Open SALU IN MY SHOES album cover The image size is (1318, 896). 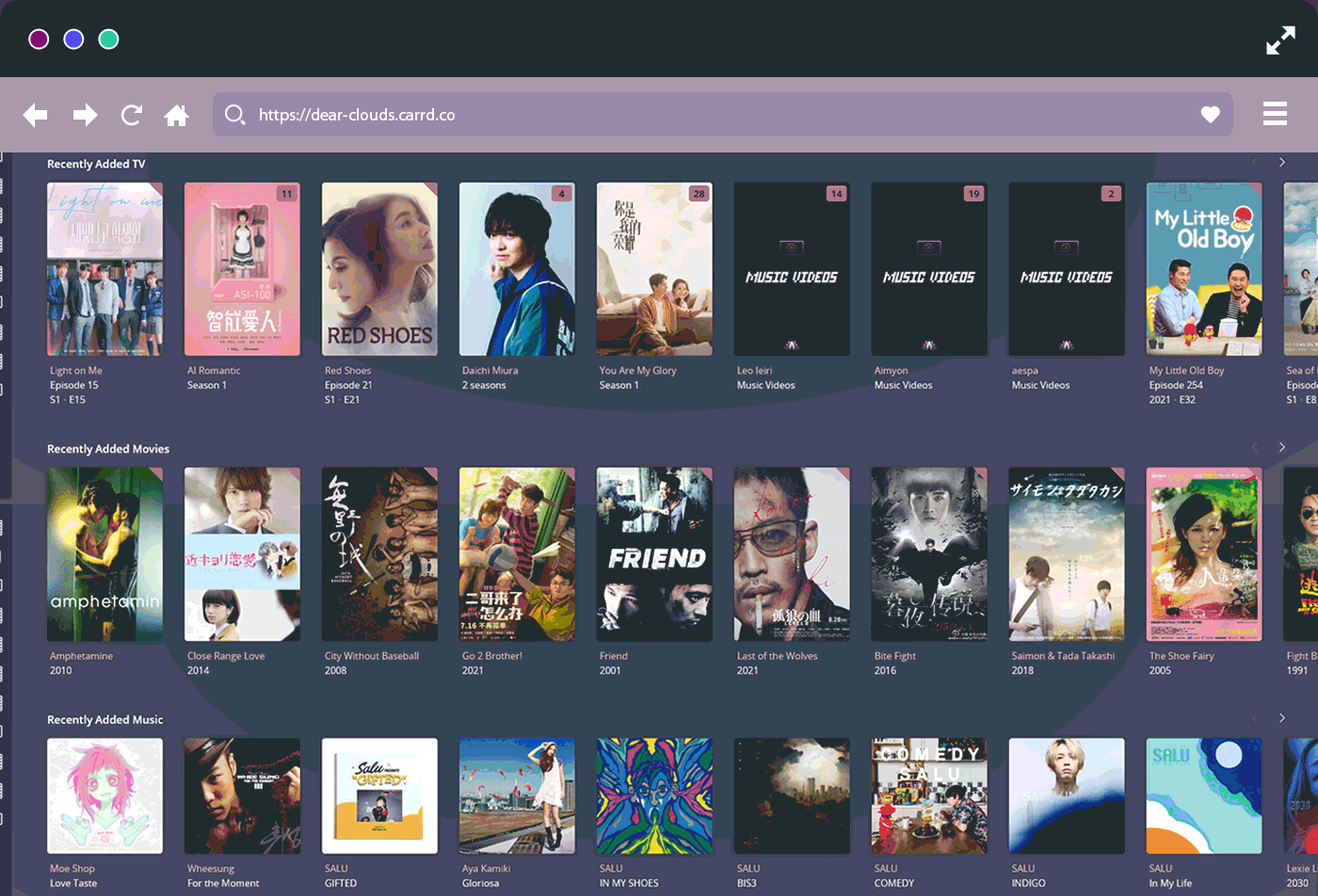click(654, 796)
